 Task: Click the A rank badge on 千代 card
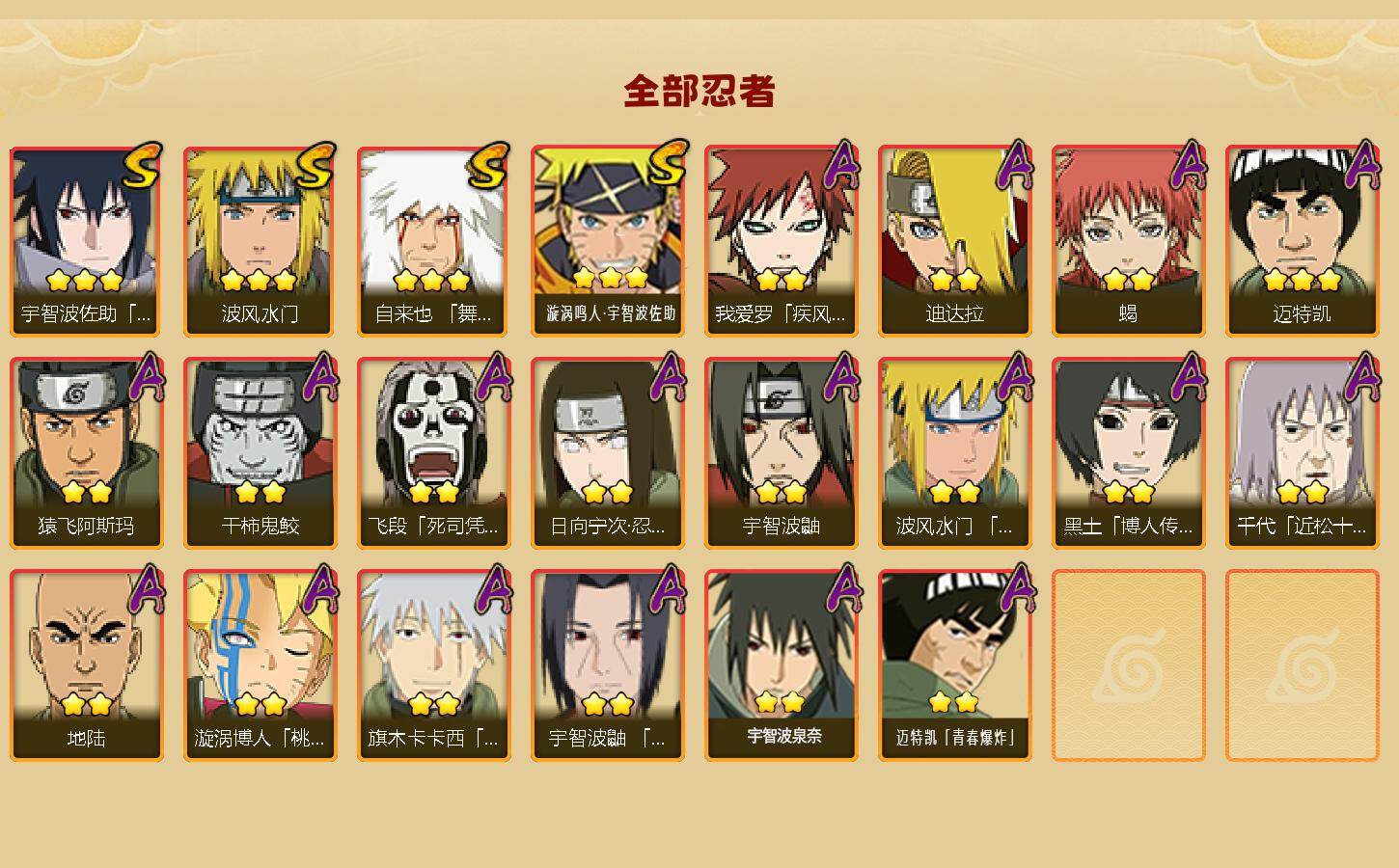(x=1363, y=376)
